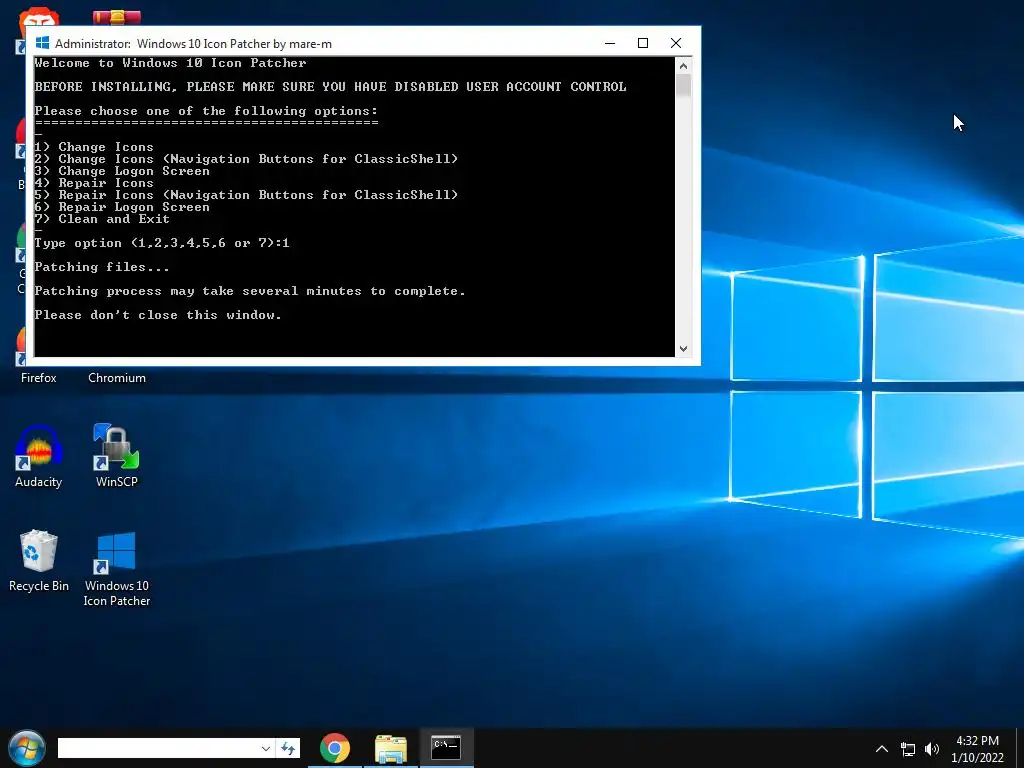Click the "6) Repair Logon Screen" line
The width and height of the screenshot is (1024, 768).
click(122, 207)
